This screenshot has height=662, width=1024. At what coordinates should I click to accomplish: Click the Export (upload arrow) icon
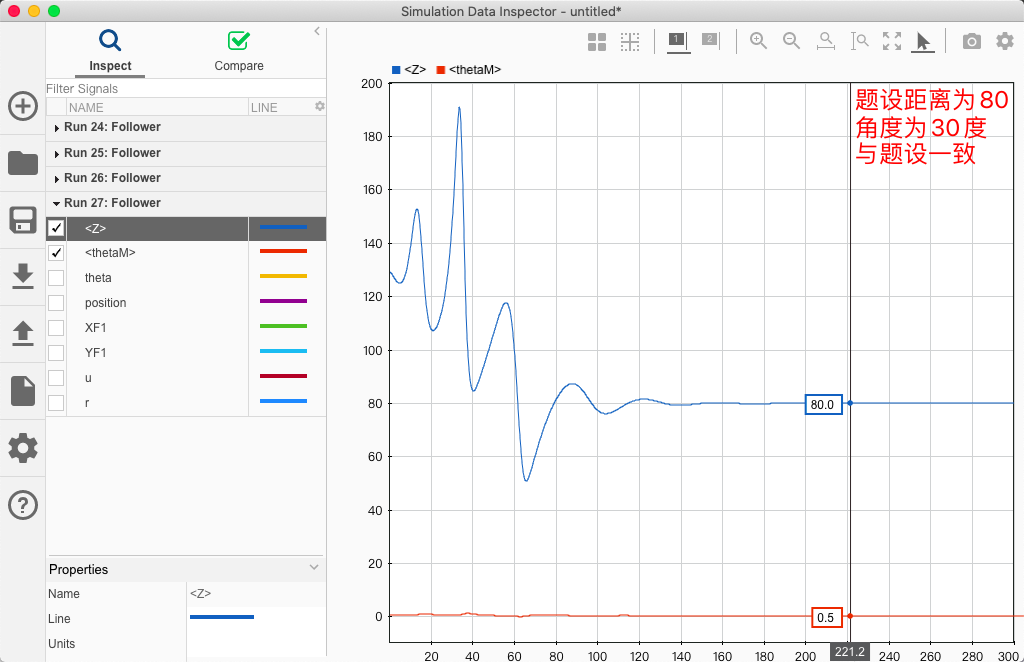coord(23,333)
